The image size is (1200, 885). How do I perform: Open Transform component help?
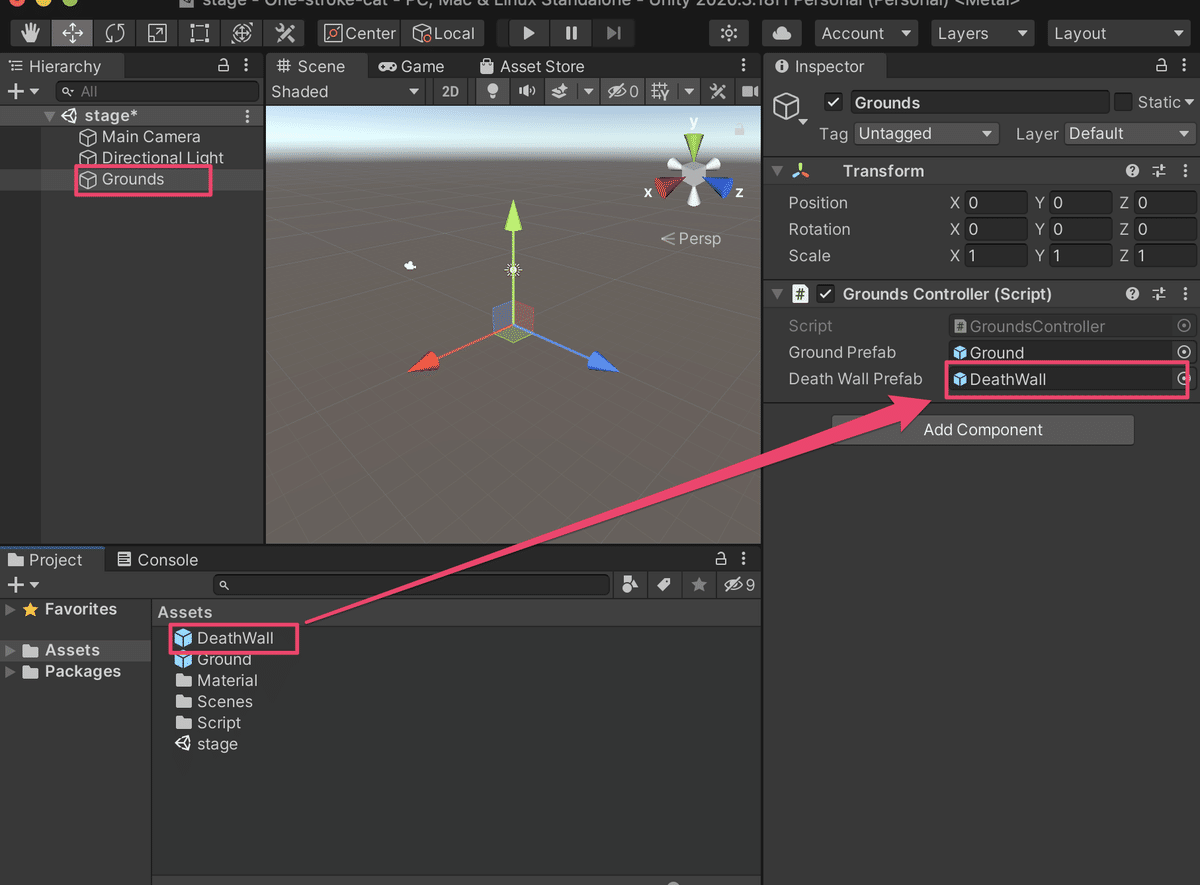pos(1132,171)
